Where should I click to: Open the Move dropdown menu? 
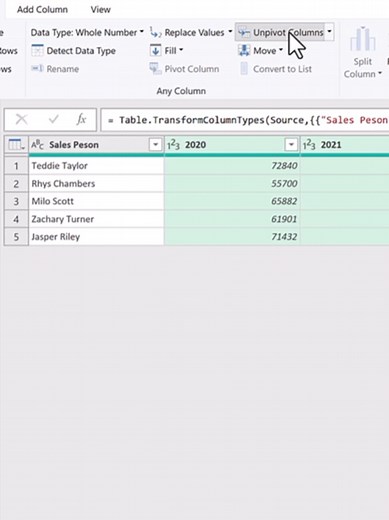pos(268,51)
